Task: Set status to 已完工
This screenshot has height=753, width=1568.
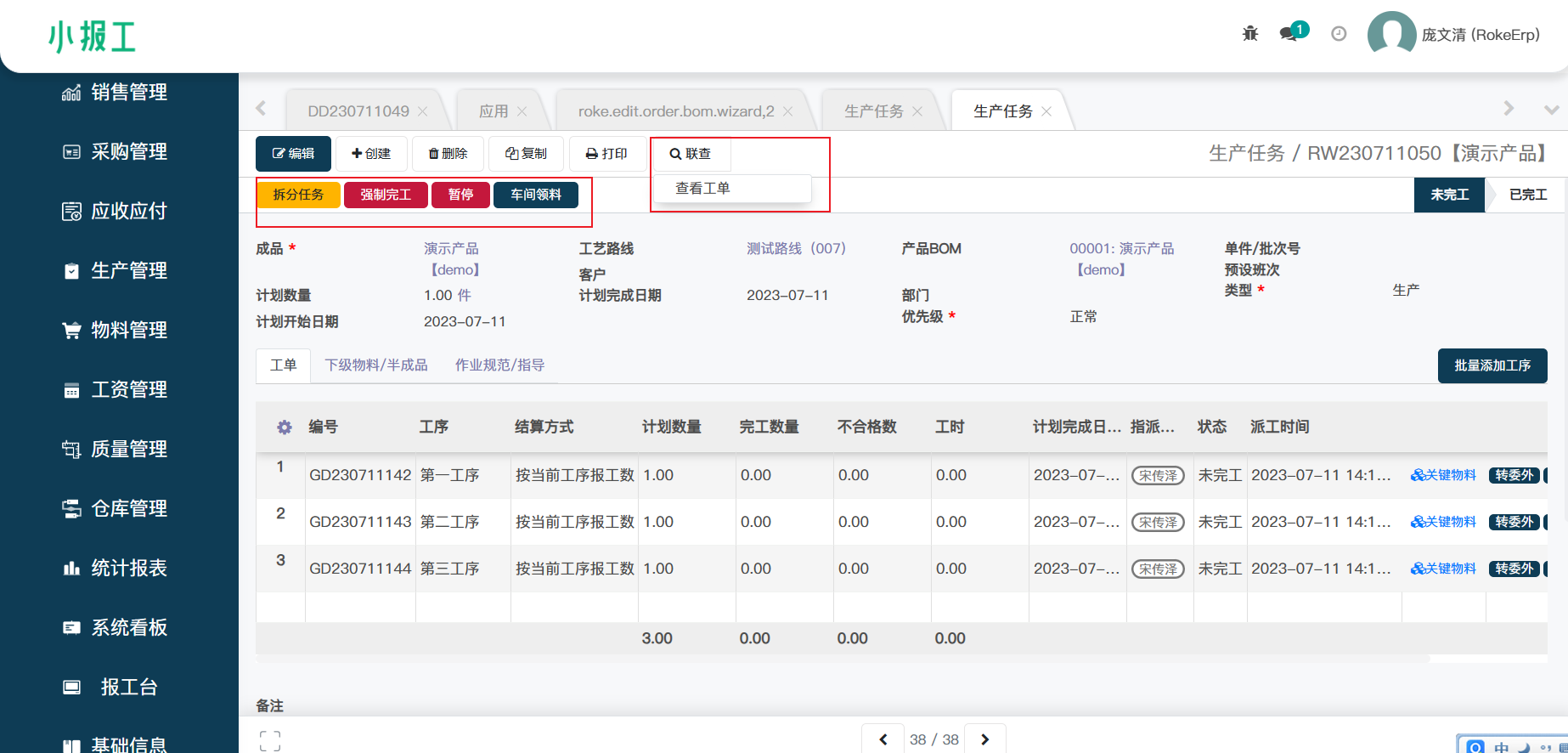Action: (1526, 195)
